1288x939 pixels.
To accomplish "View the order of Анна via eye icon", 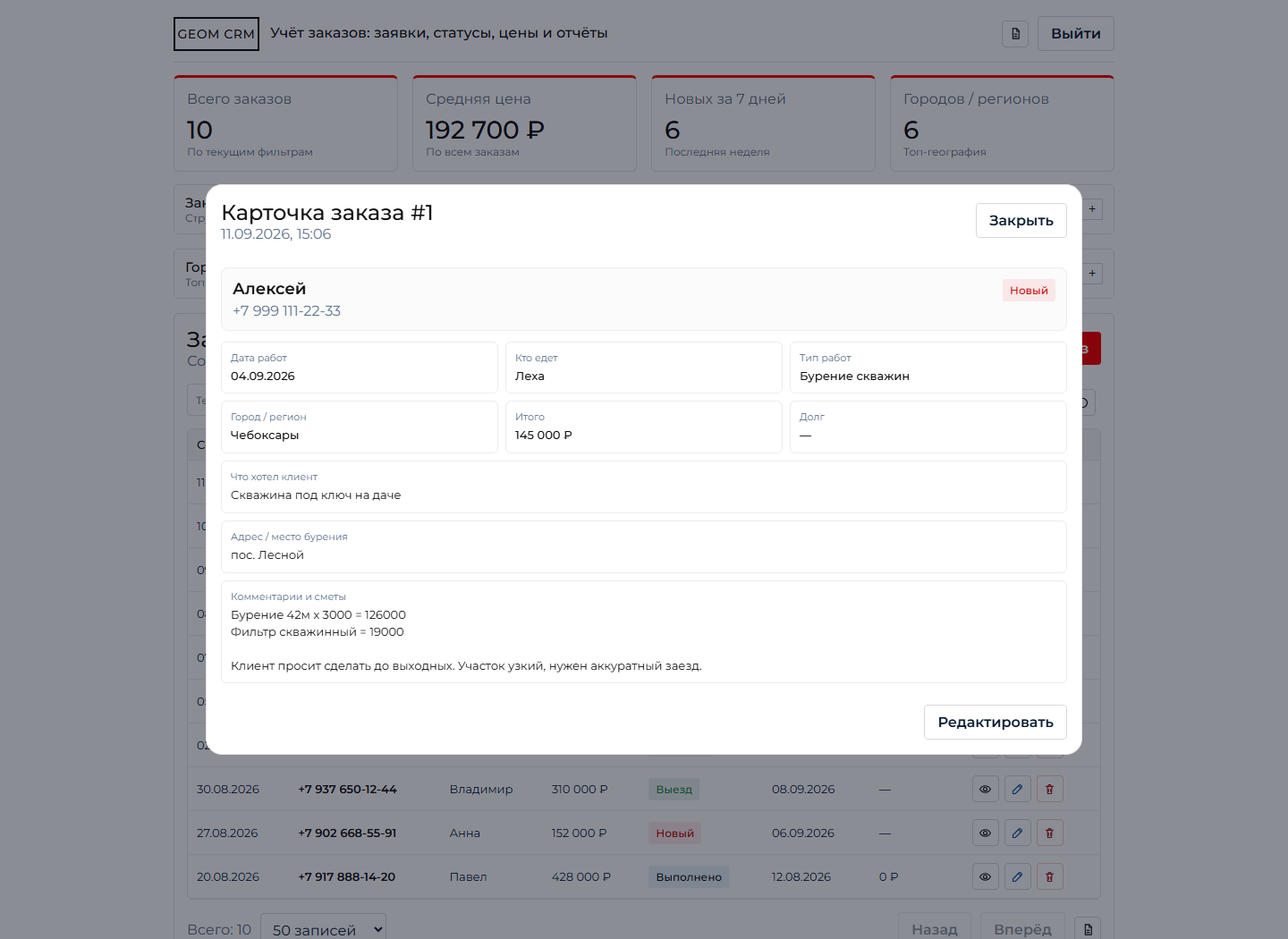I will [985, 833].
